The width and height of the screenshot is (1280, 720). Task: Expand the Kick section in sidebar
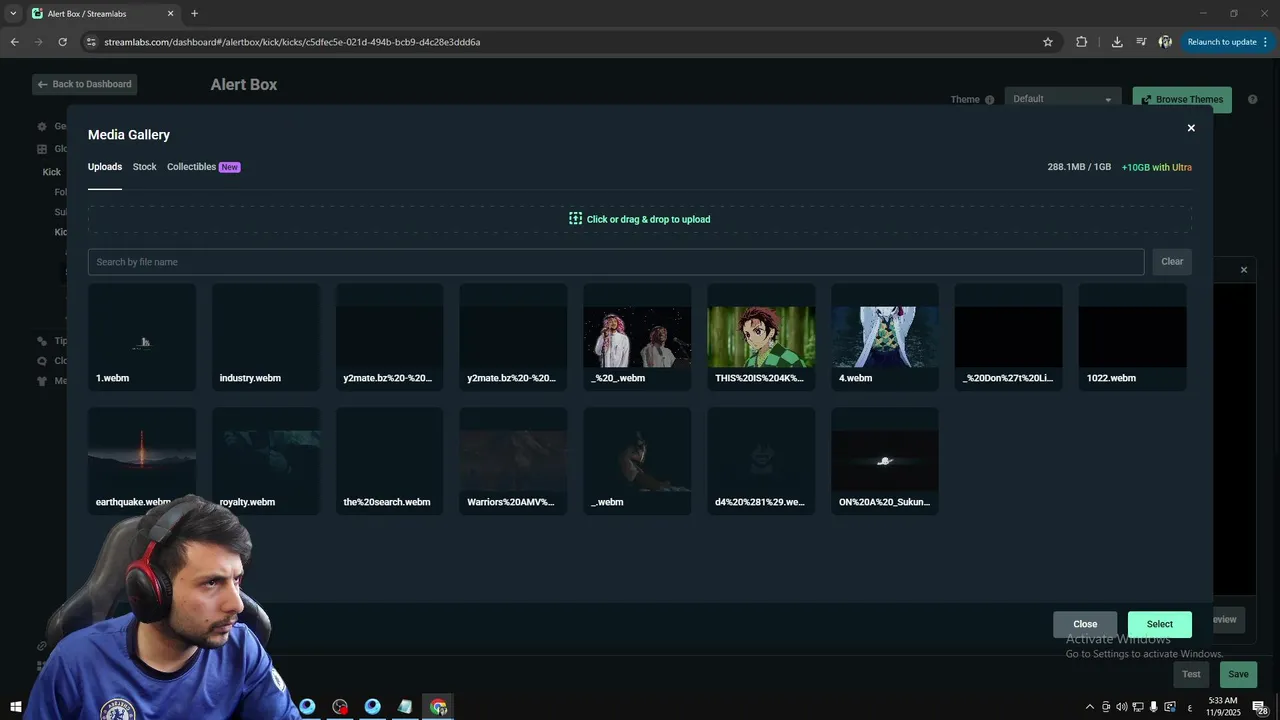(52, 172)
